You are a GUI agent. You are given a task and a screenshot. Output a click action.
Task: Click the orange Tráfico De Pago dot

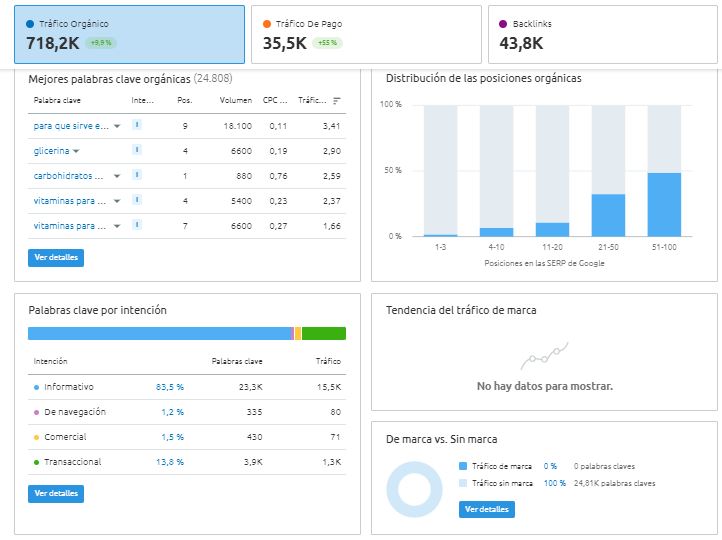click(267, 24)
